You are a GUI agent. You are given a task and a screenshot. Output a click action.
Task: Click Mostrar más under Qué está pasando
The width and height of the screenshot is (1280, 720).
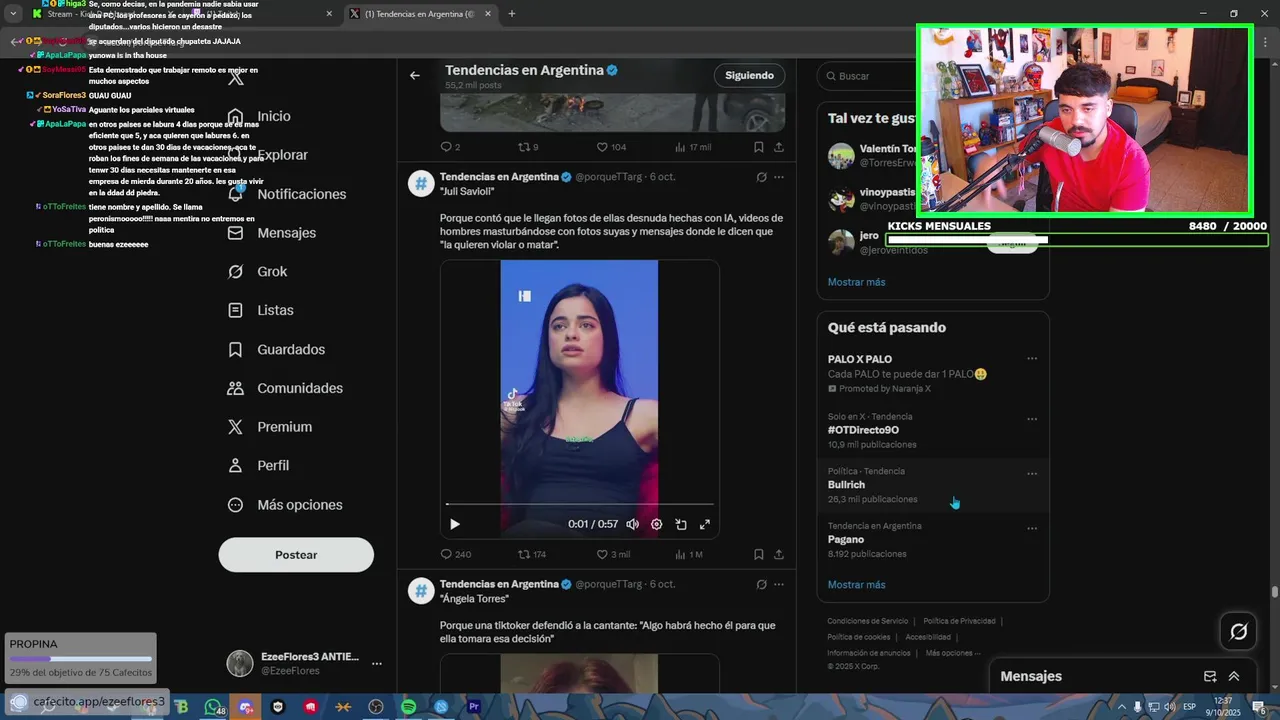[x=856, y=585]
